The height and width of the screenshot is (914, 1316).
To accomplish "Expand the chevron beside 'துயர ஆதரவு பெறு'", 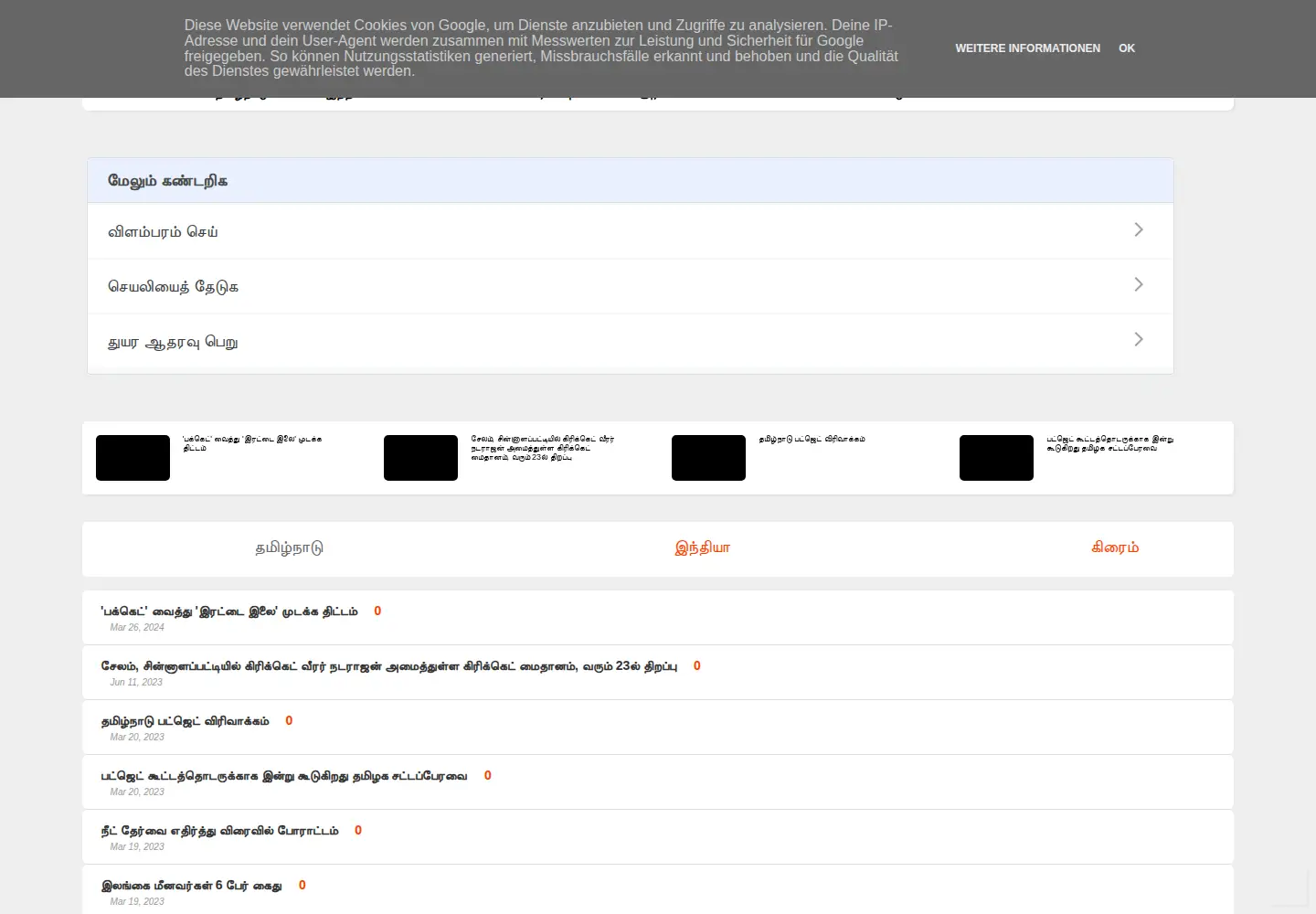I will (x=1138, y=339).
